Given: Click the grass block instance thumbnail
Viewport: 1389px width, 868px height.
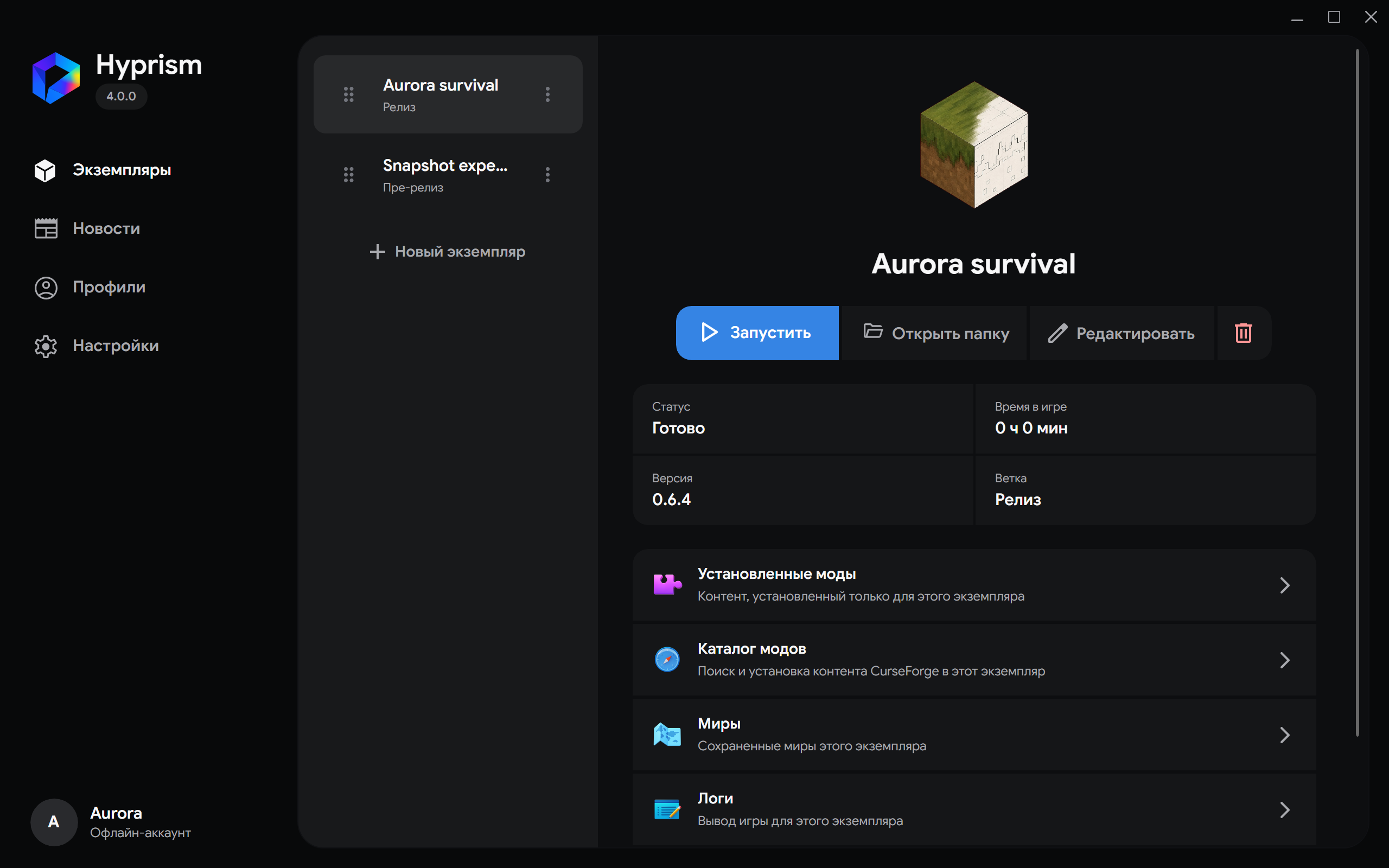Looking at the screenshot, I should [974, 145].
